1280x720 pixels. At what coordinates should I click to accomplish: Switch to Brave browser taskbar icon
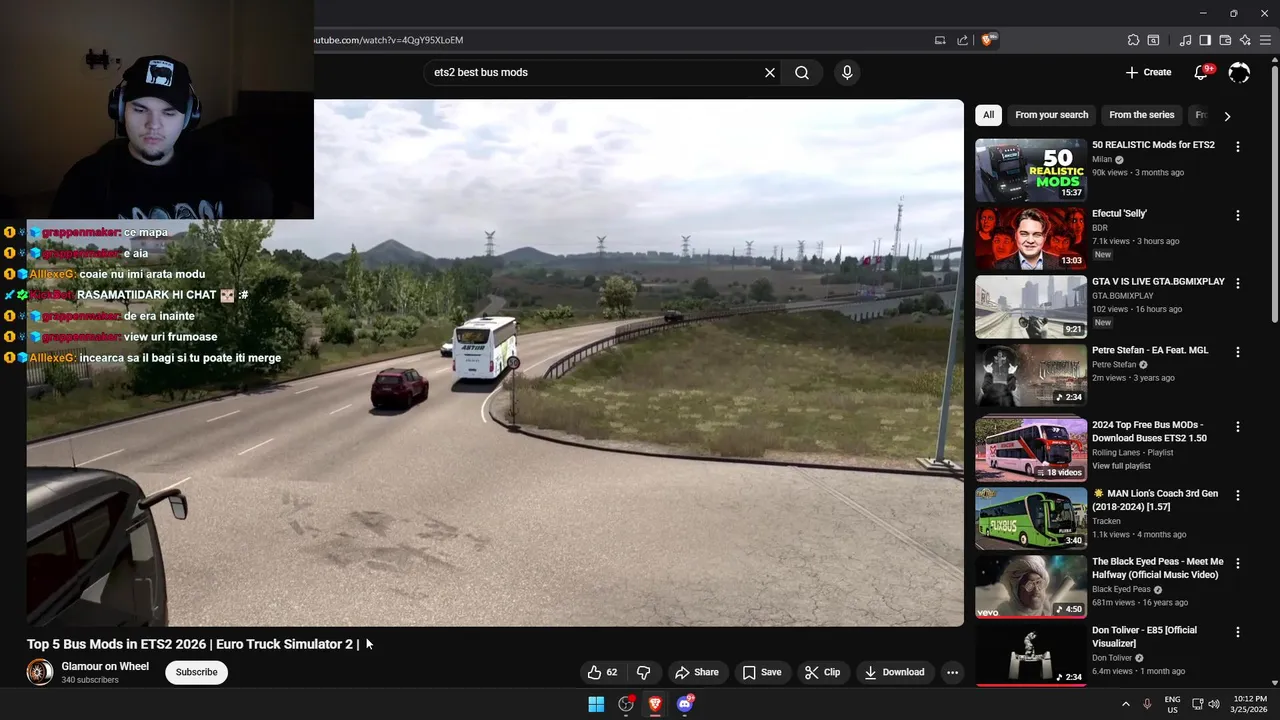pos(655,704)
